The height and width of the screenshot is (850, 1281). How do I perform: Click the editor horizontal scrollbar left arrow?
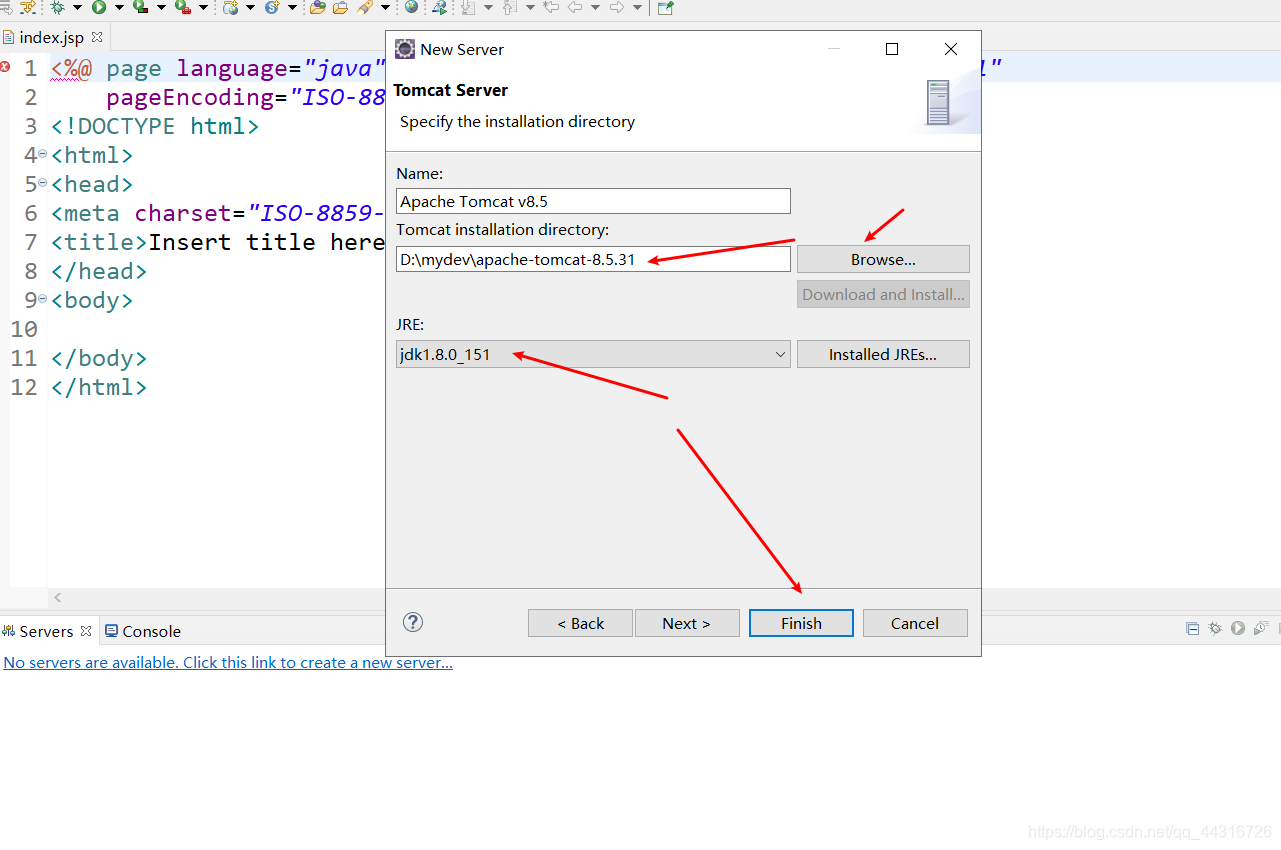pos(58,597)
